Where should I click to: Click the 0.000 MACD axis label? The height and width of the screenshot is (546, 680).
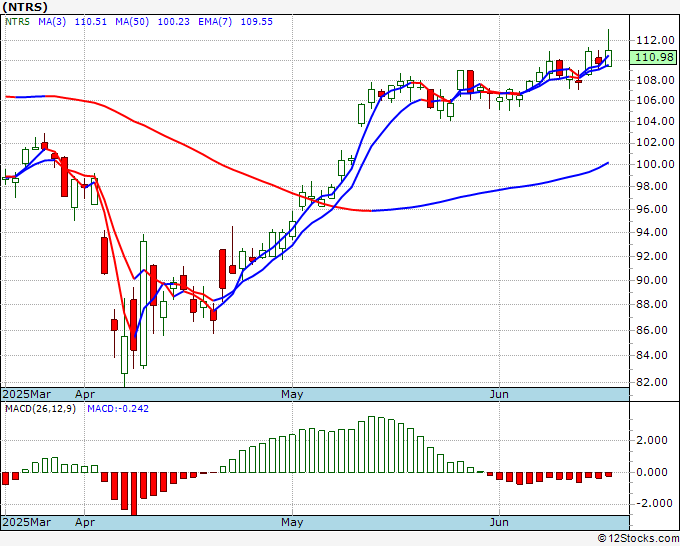[652, 472]
